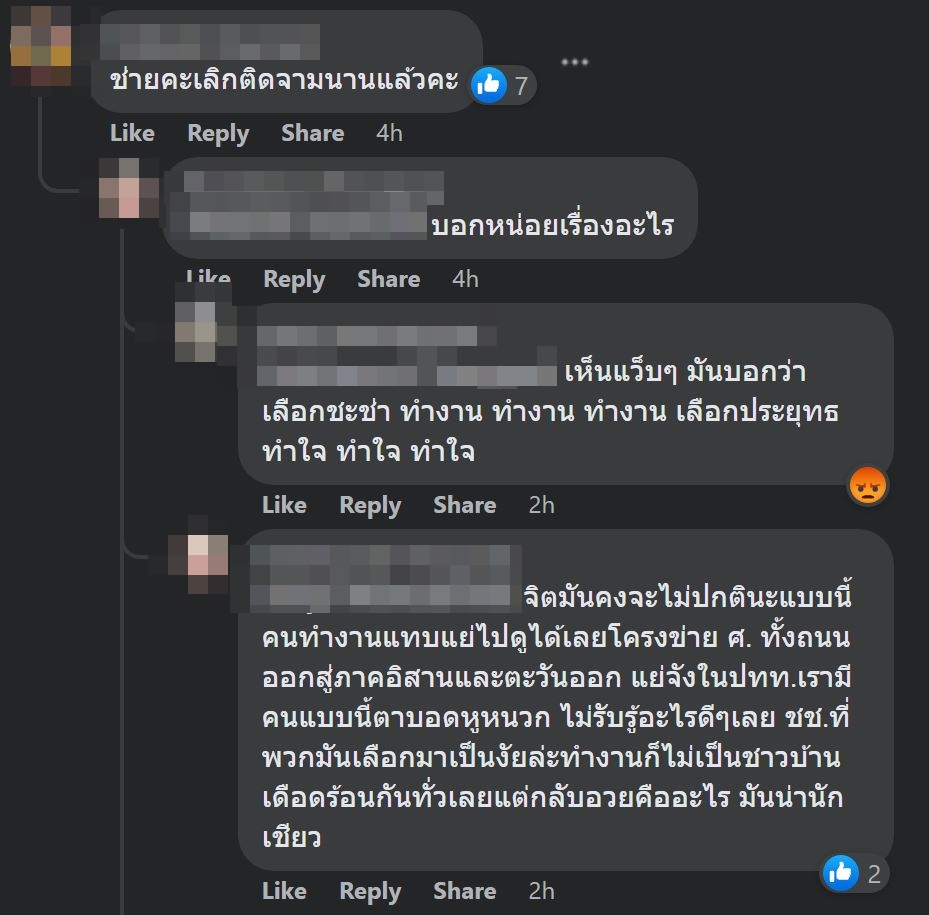Share the comment with the angry reaction

[464, 505]
